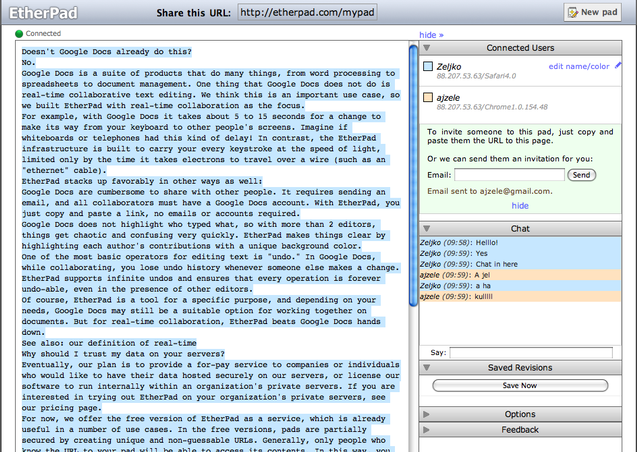
Task: Click chat message 'a ha'
Action: tap(483, 285)
